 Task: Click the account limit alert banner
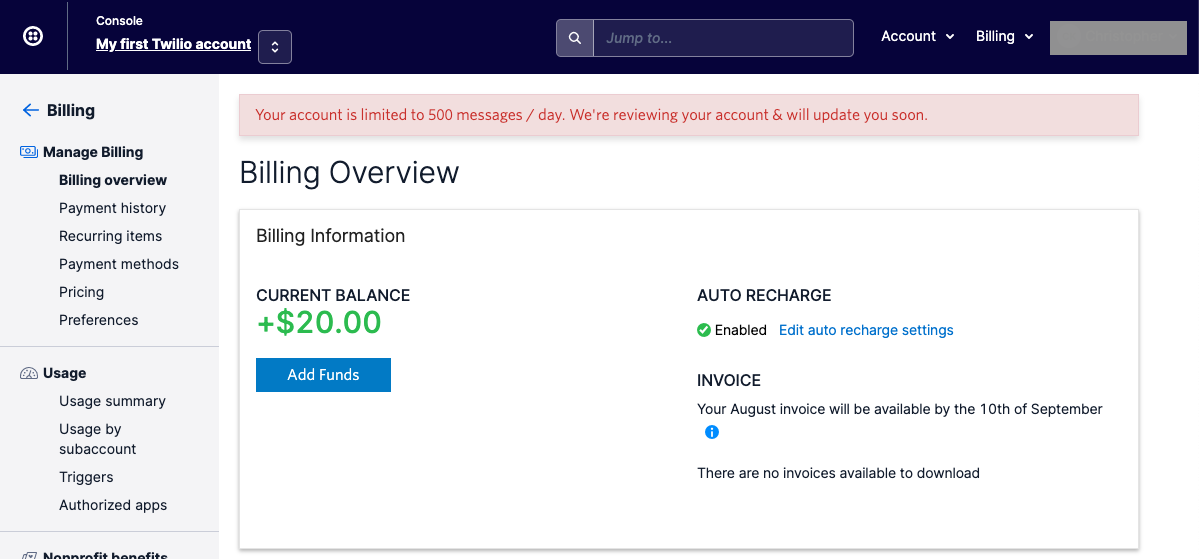pyautogui.click(x=689, y=115)
